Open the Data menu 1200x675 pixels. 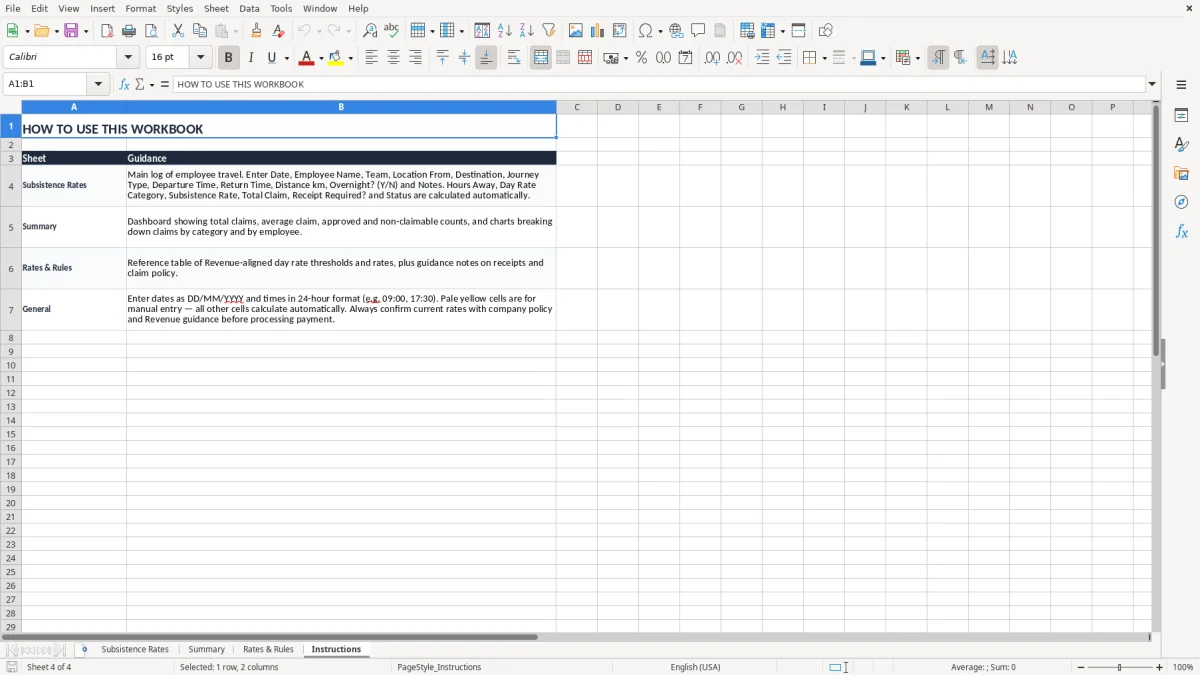(x=249, y=8)
